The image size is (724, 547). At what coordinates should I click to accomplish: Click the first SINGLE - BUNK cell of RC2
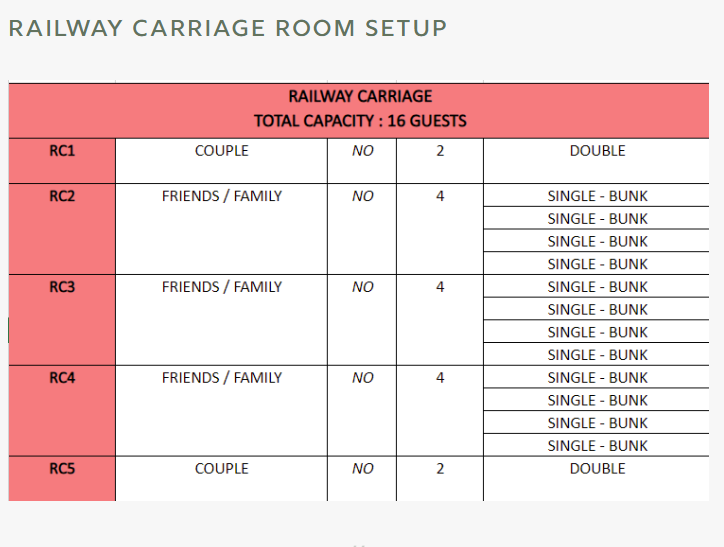pos(597,195)
